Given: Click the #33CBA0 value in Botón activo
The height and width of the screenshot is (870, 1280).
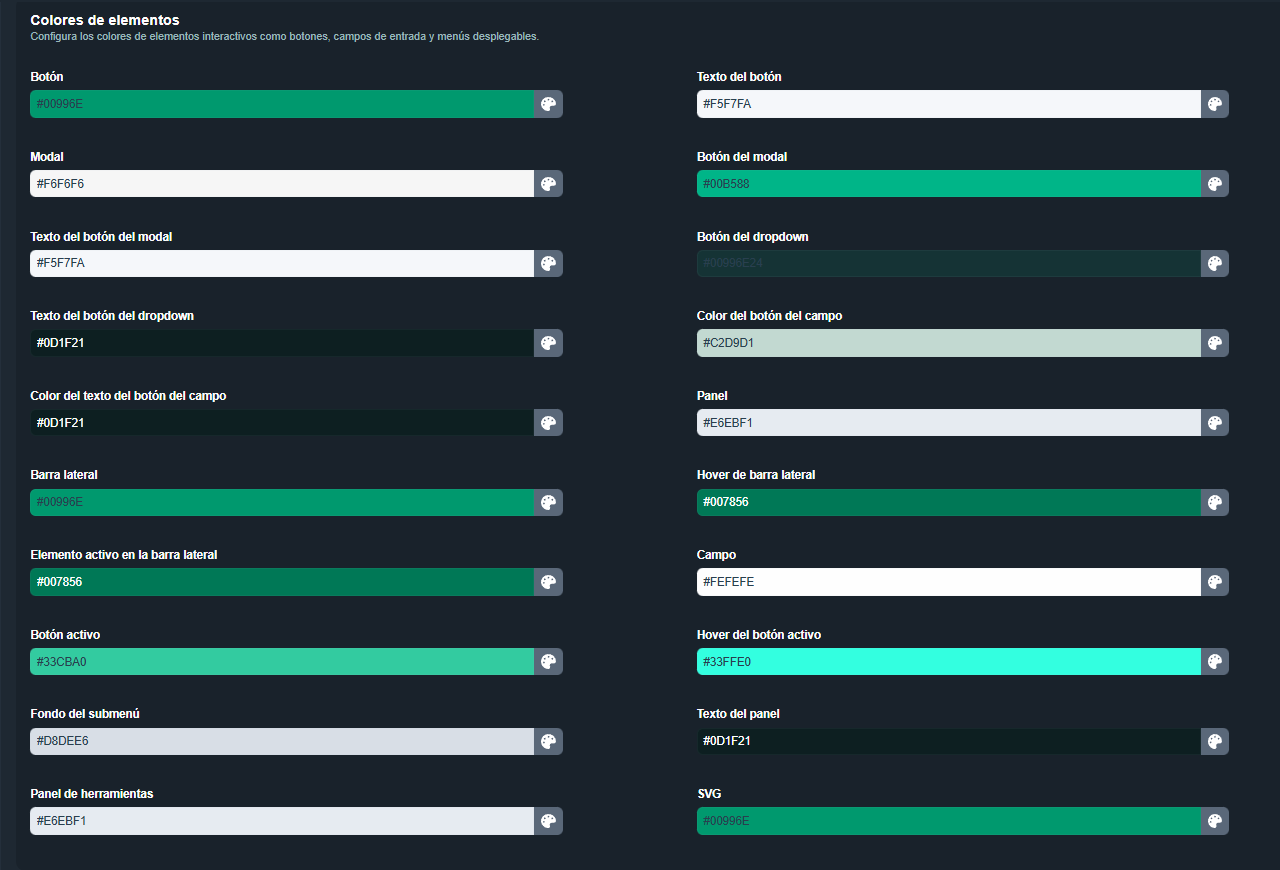Looking at the screenshot, I should coord(280,661).
